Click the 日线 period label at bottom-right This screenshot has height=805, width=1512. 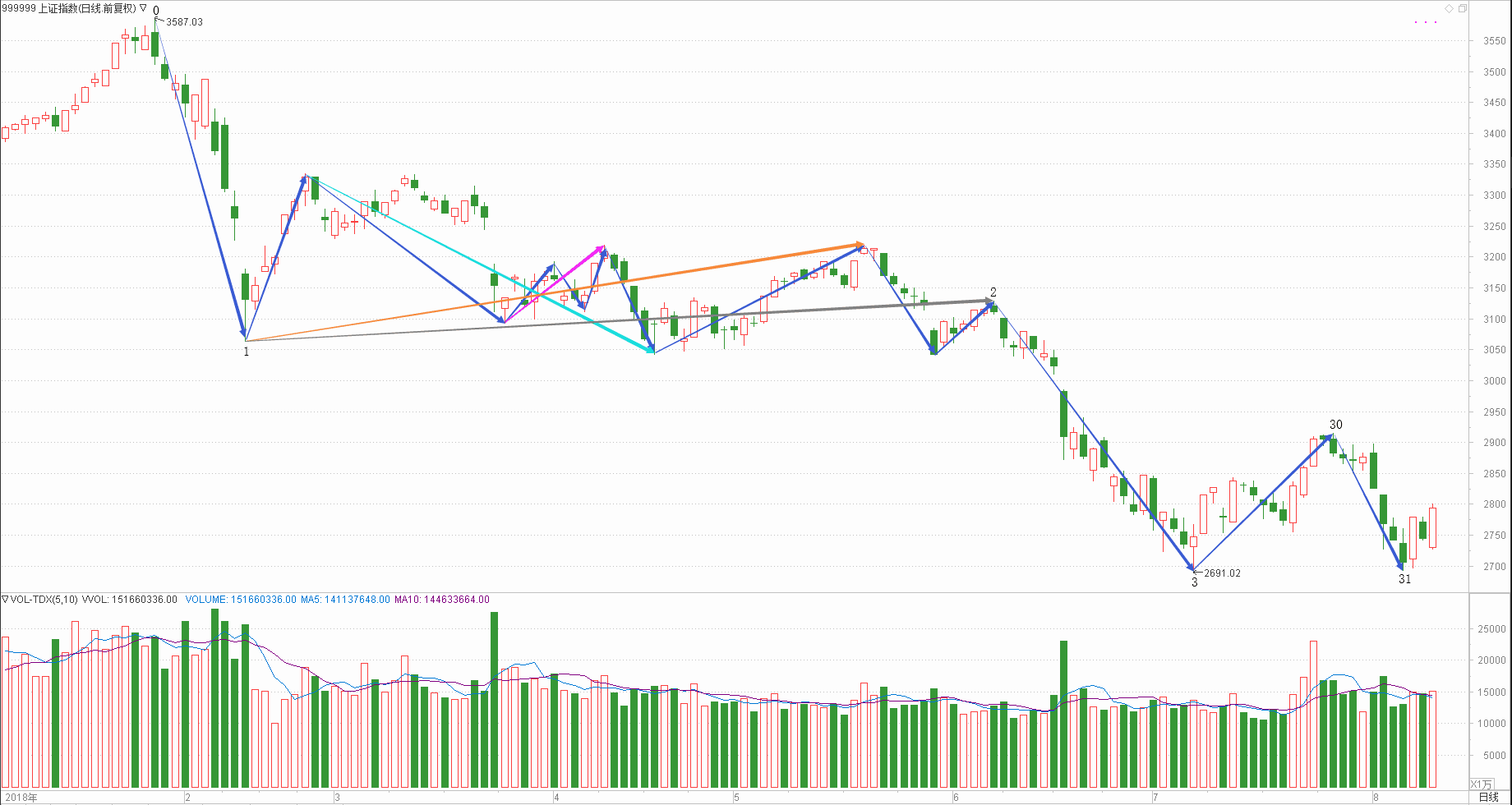(x=1488, y=798)
